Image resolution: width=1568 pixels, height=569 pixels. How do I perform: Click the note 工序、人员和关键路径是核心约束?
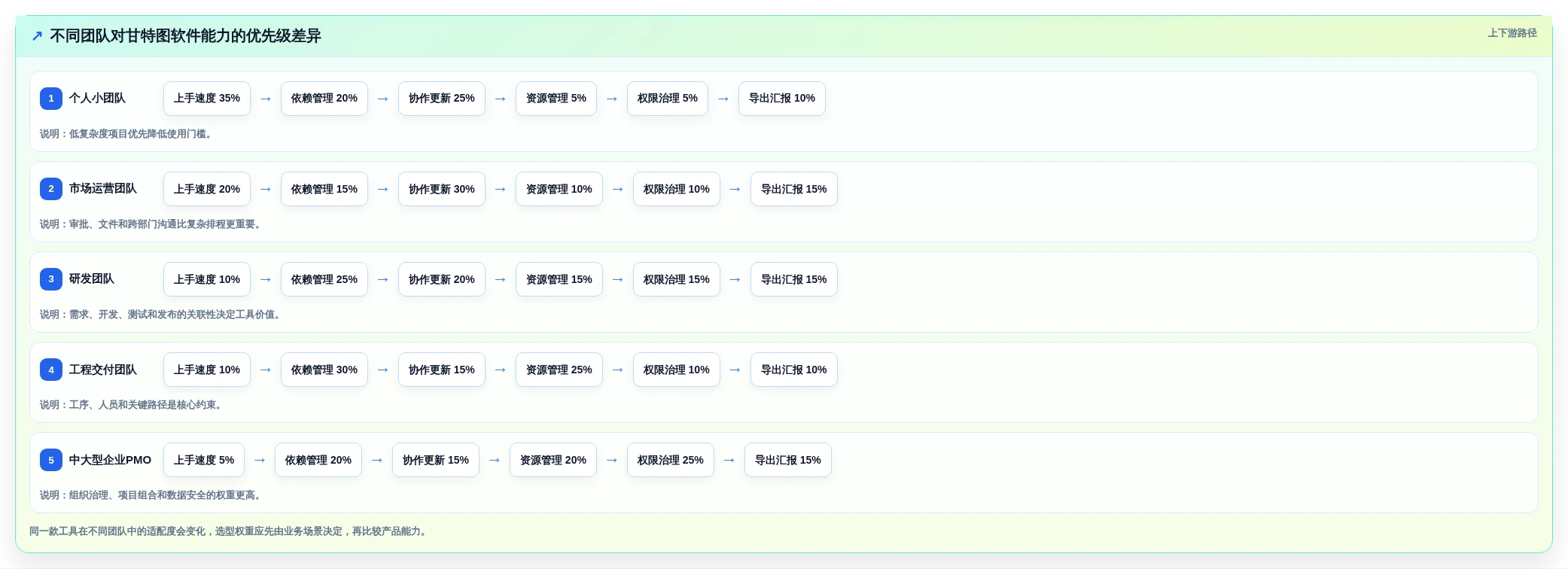click(x=132, y=405)
